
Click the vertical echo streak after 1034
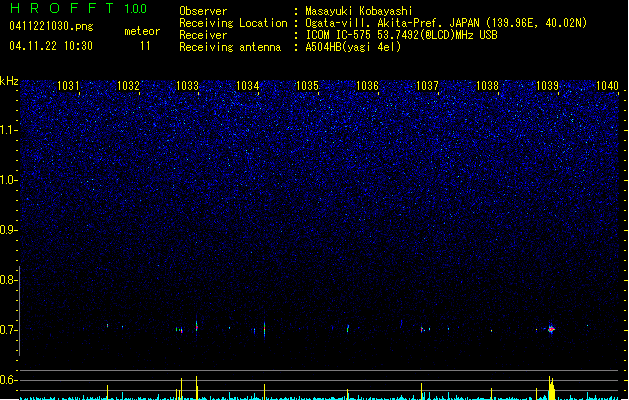[x=264, y=329]
